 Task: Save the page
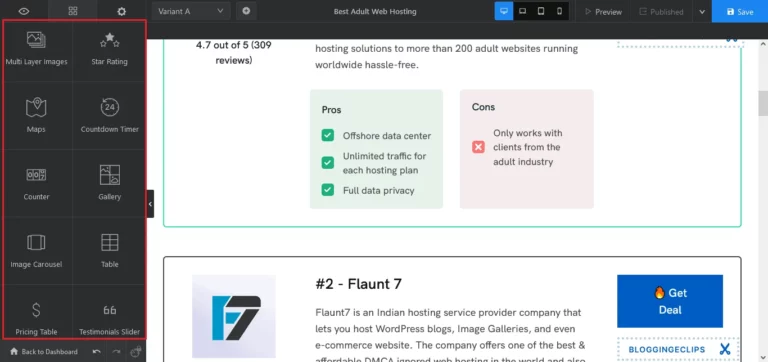[740, 11]
